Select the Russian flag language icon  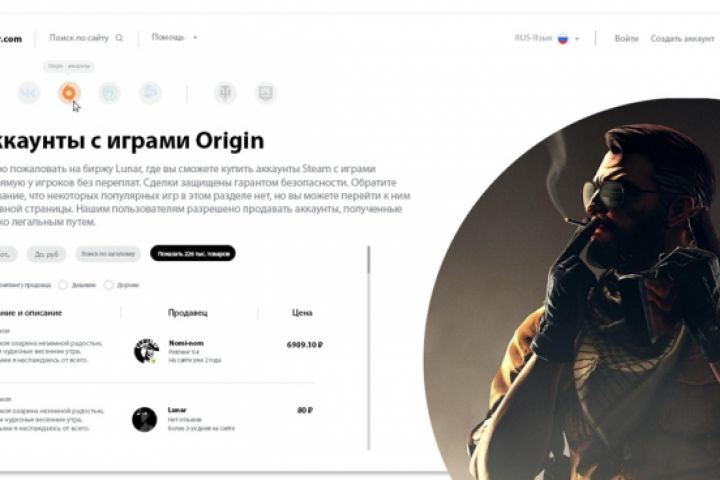[x=562, y=39]
